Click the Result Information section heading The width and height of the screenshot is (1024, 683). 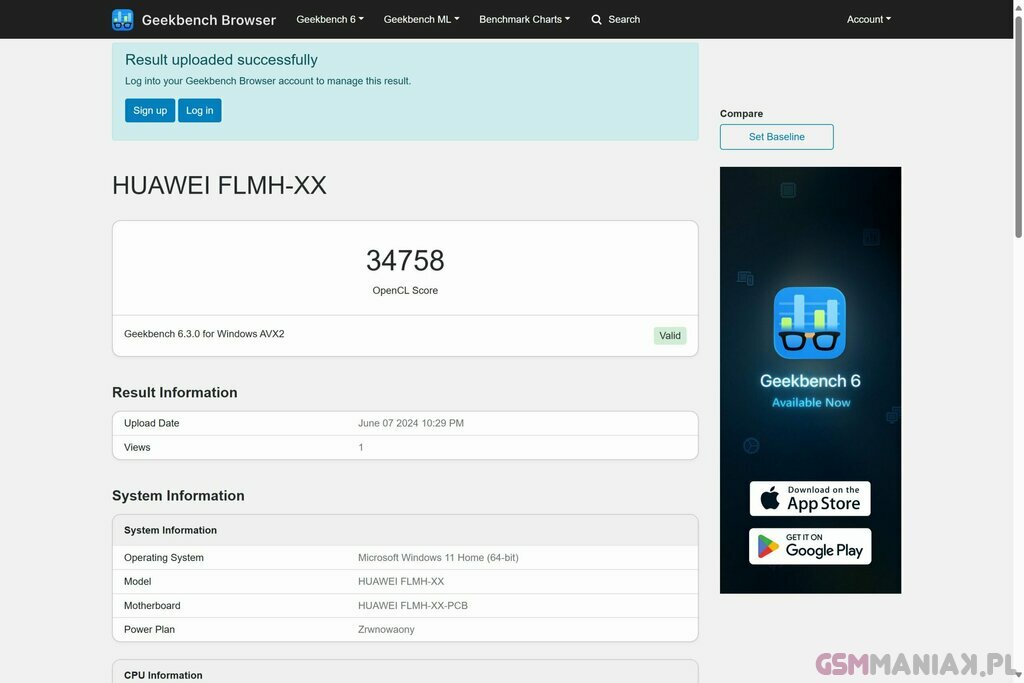174,392
